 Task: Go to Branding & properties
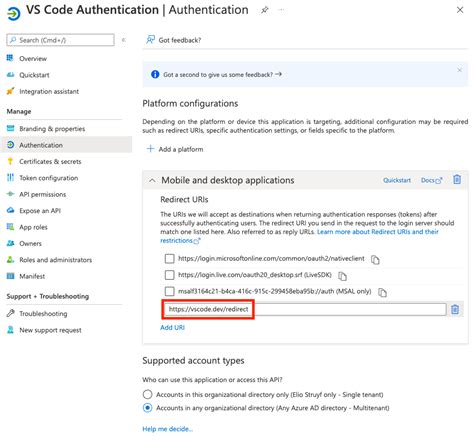click(52, 129)
